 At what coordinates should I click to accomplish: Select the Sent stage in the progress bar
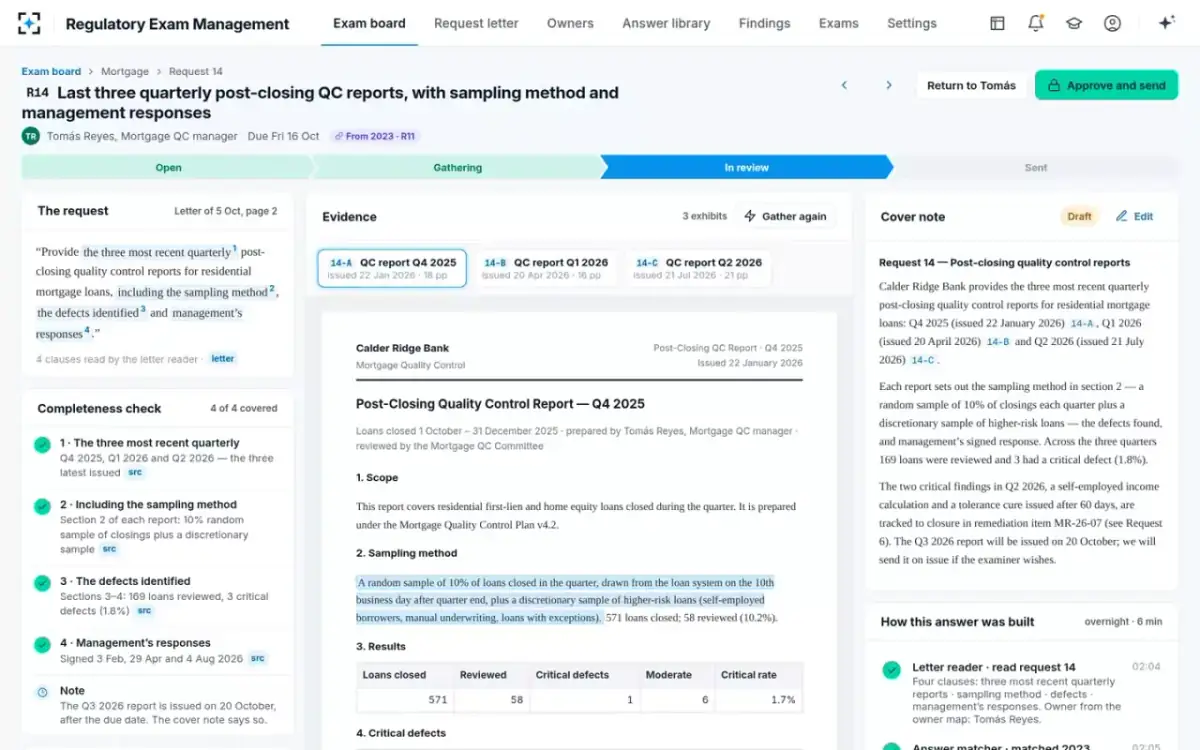pyautogui.click(x=1036, y=168)
